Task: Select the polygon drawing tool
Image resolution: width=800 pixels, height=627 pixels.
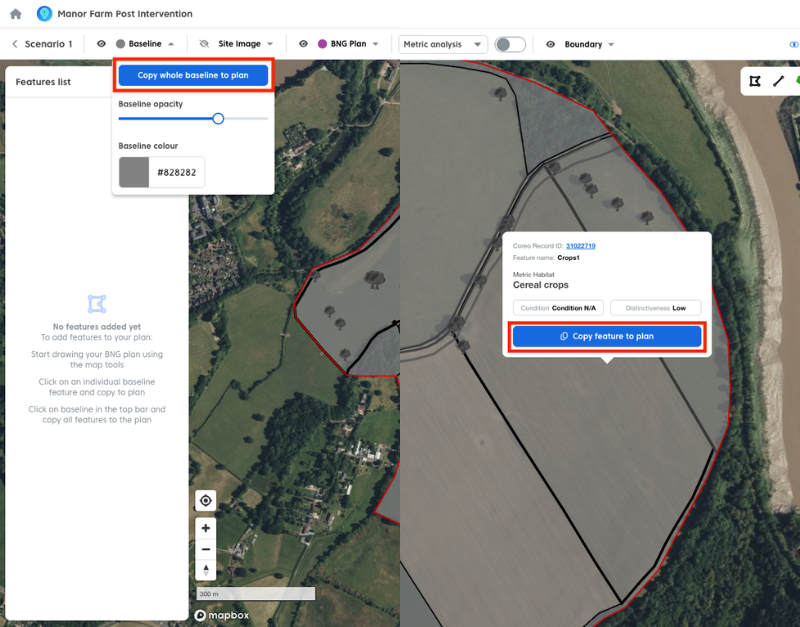Action: [x=755, y=81]
